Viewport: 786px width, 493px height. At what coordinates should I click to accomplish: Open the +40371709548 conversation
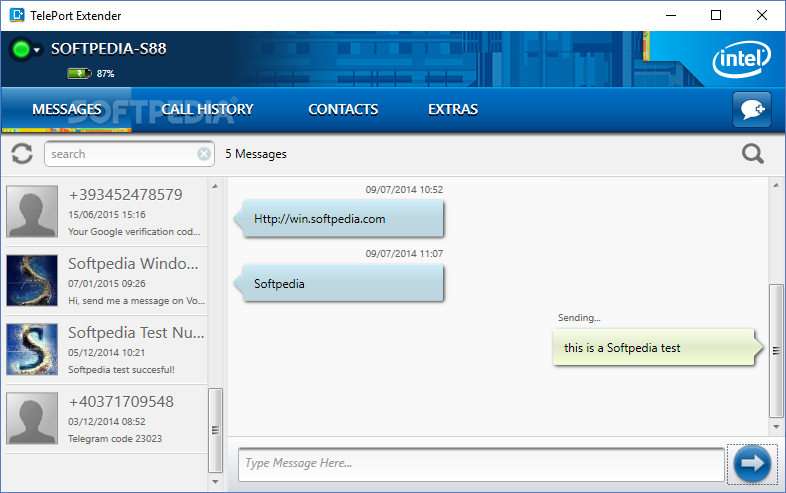tap(106, 419)
